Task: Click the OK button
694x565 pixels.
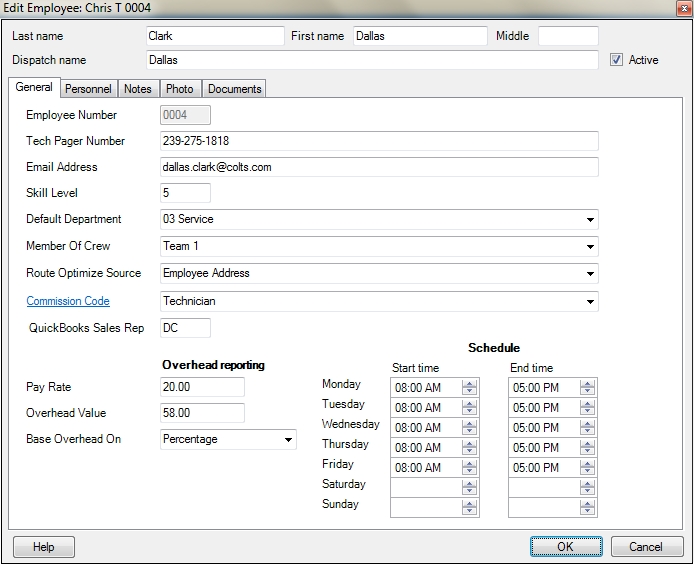Action: click(x=566, y=547)
